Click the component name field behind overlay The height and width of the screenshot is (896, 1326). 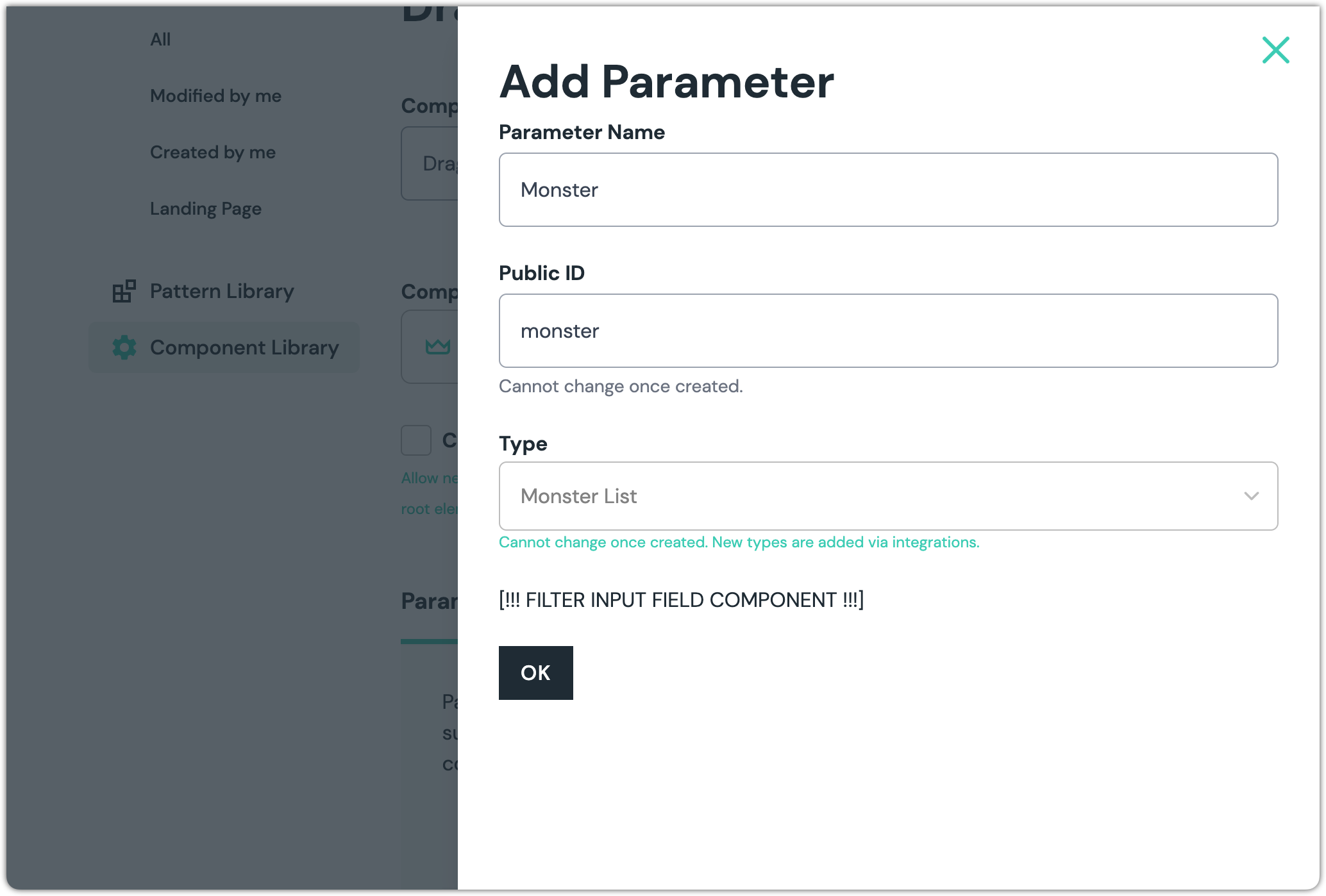[429, 163]
